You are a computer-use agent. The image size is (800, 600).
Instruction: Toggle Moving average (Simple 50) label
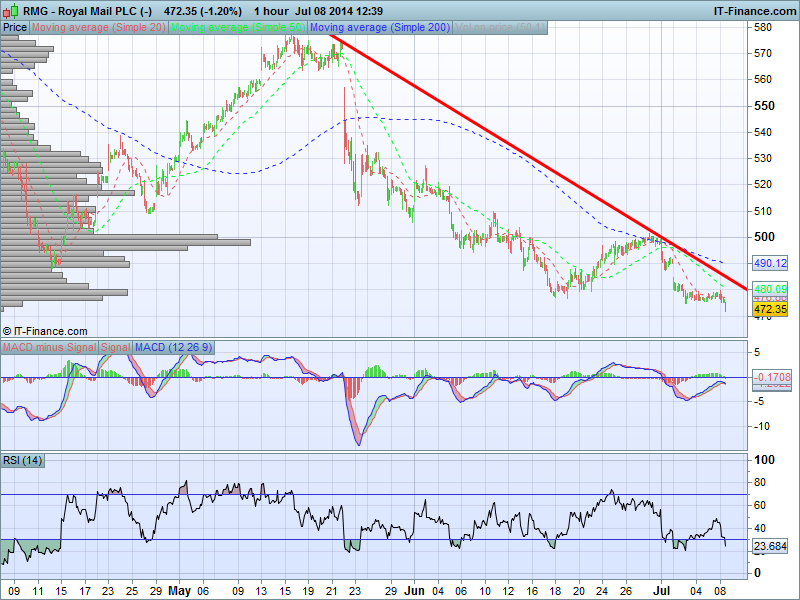[239, 28]
